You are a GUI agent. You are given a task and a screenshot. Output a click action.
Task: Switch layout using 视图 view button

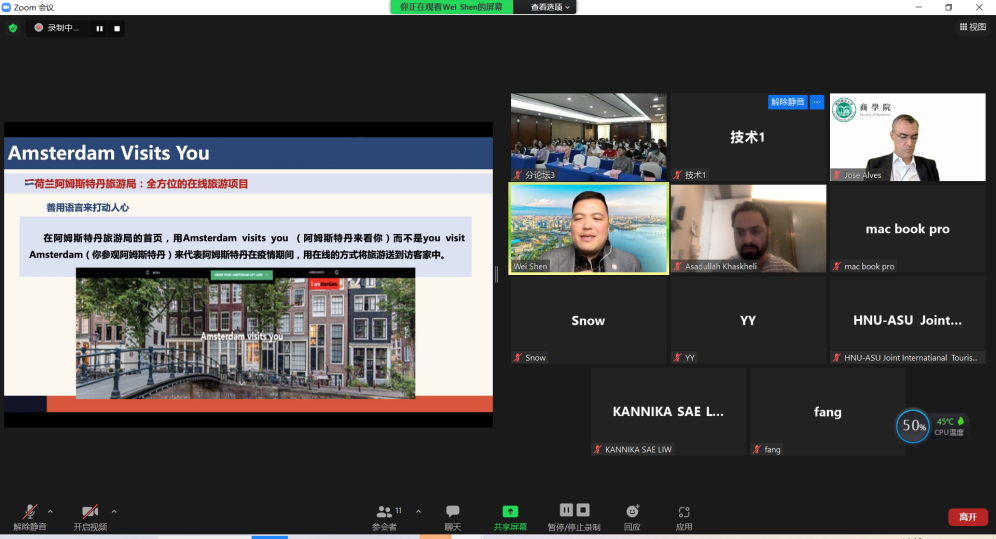pyautogui.click(x=972, y=27)
